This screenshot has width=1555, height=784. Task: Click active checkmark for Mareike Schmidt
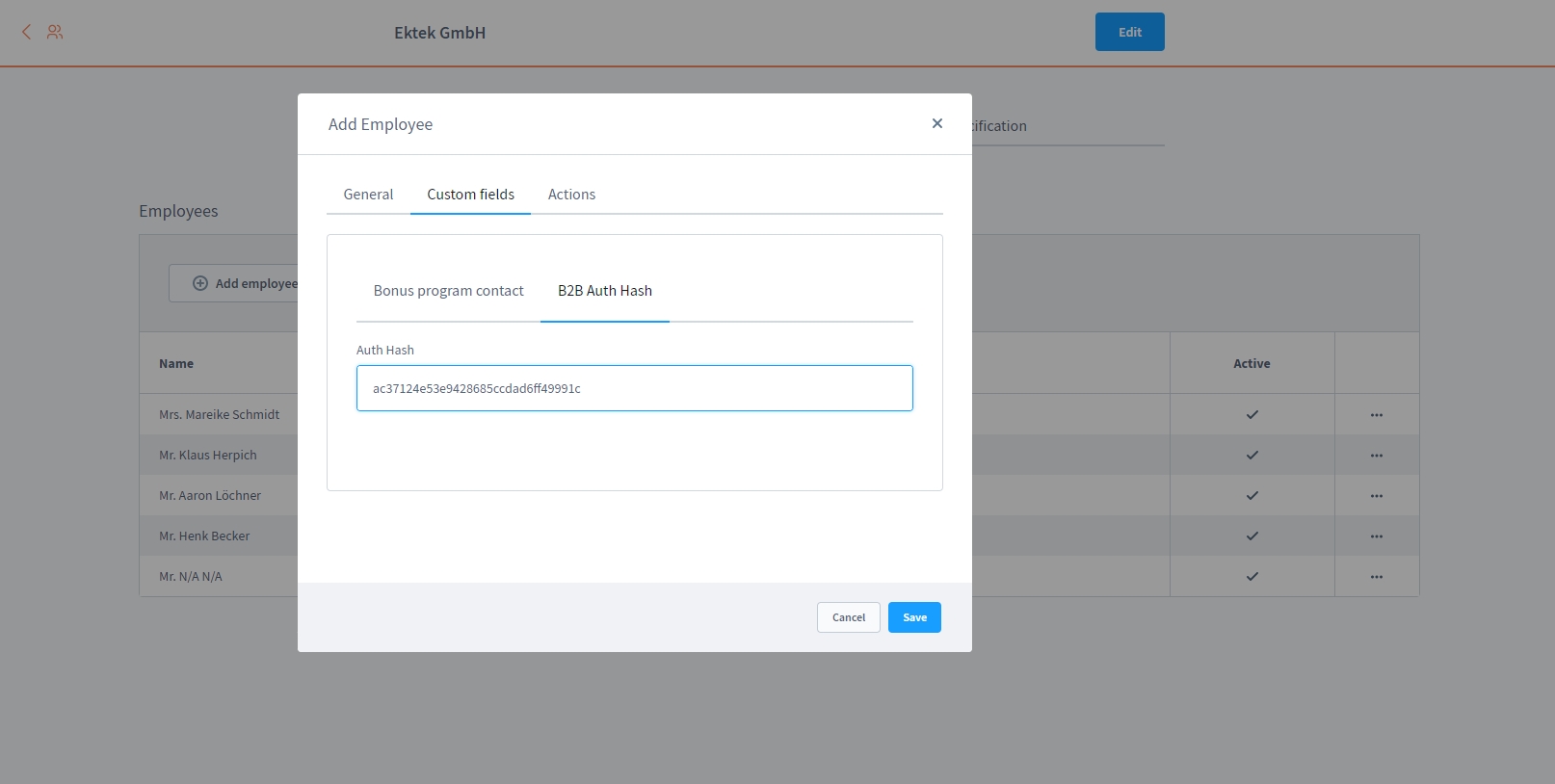[x=1252, y=415]
